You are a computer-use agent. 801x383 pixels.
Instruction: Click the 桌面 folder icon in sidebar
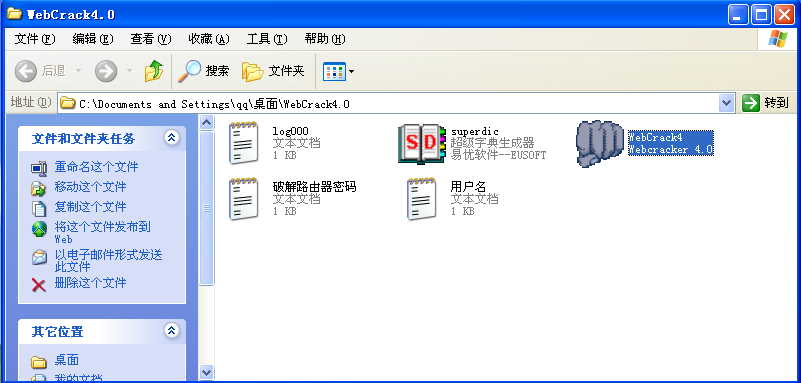39,362
